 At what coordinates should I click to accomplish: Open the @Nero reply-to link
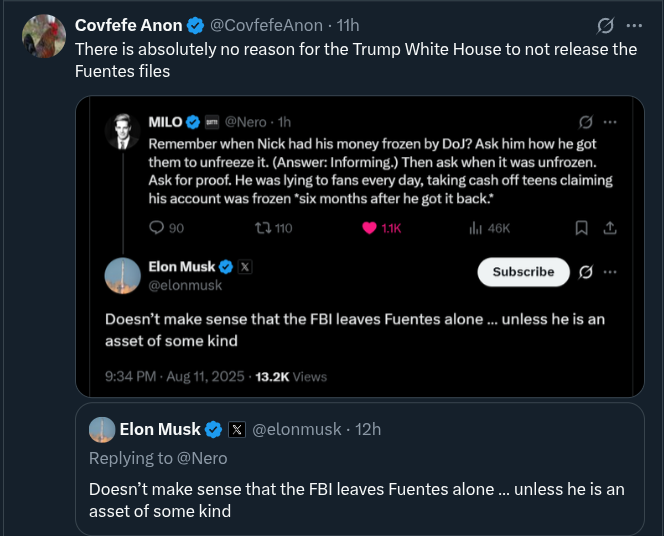[203, 458]
